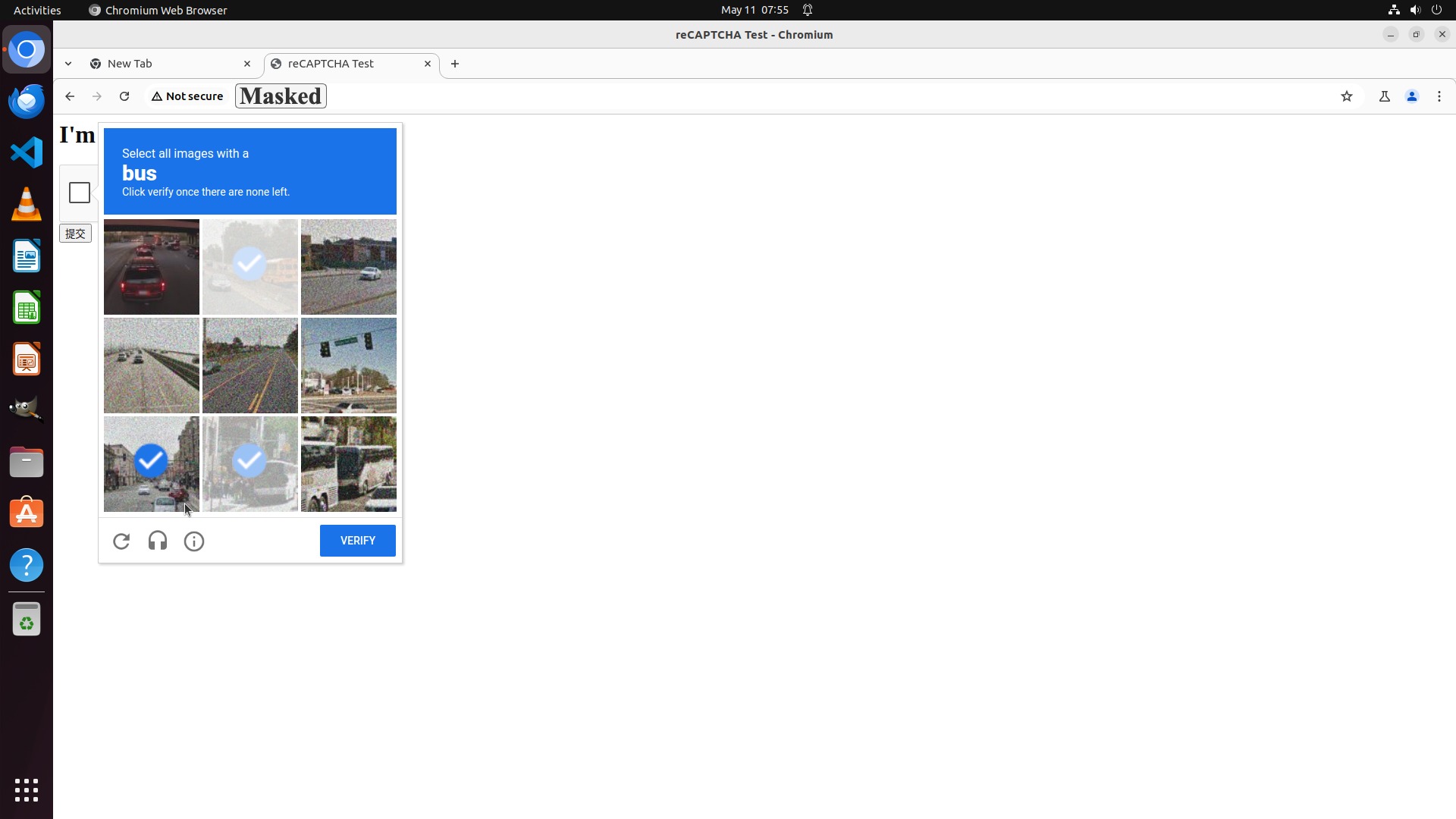The image size is (1456, 819).
Task: Open a new tab with the plus button
Action: [x=455, y=64]
